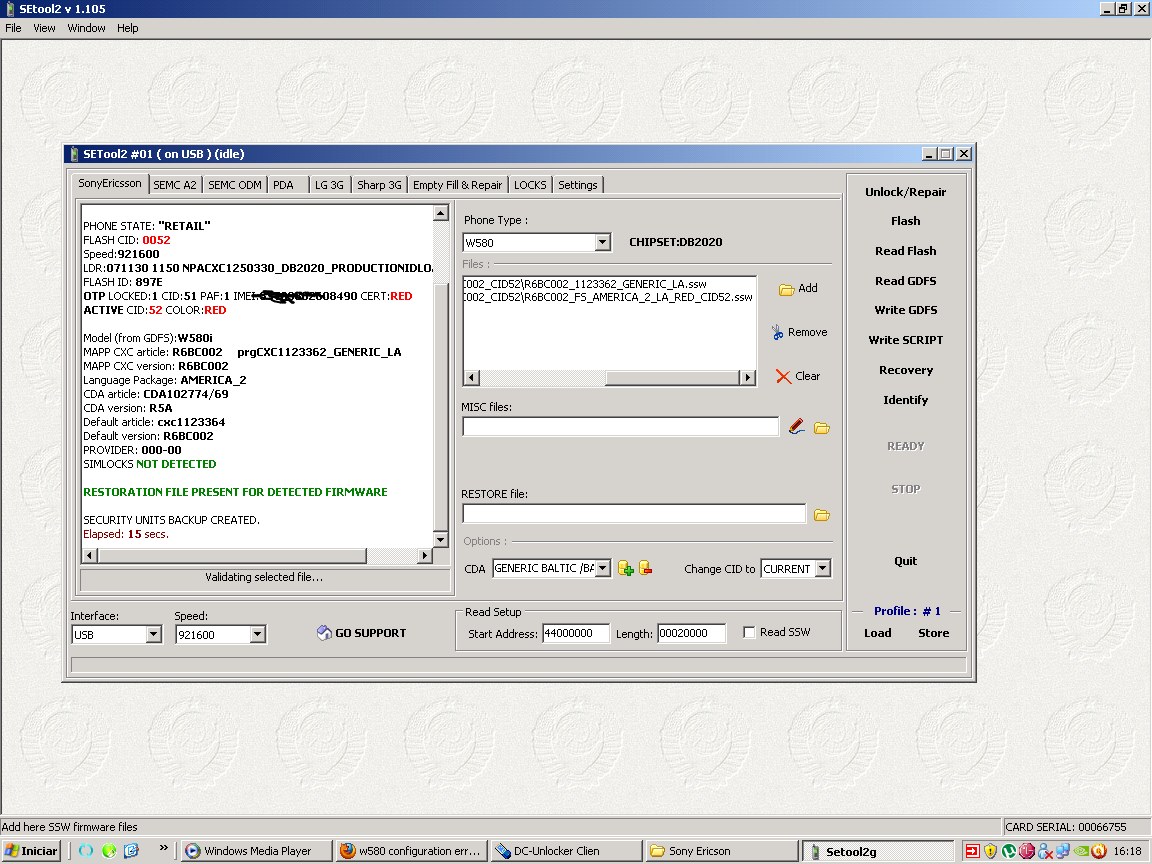Open the Phone Type W580 dropdown
1152x864 pixels.
click(x=602, y=242)
